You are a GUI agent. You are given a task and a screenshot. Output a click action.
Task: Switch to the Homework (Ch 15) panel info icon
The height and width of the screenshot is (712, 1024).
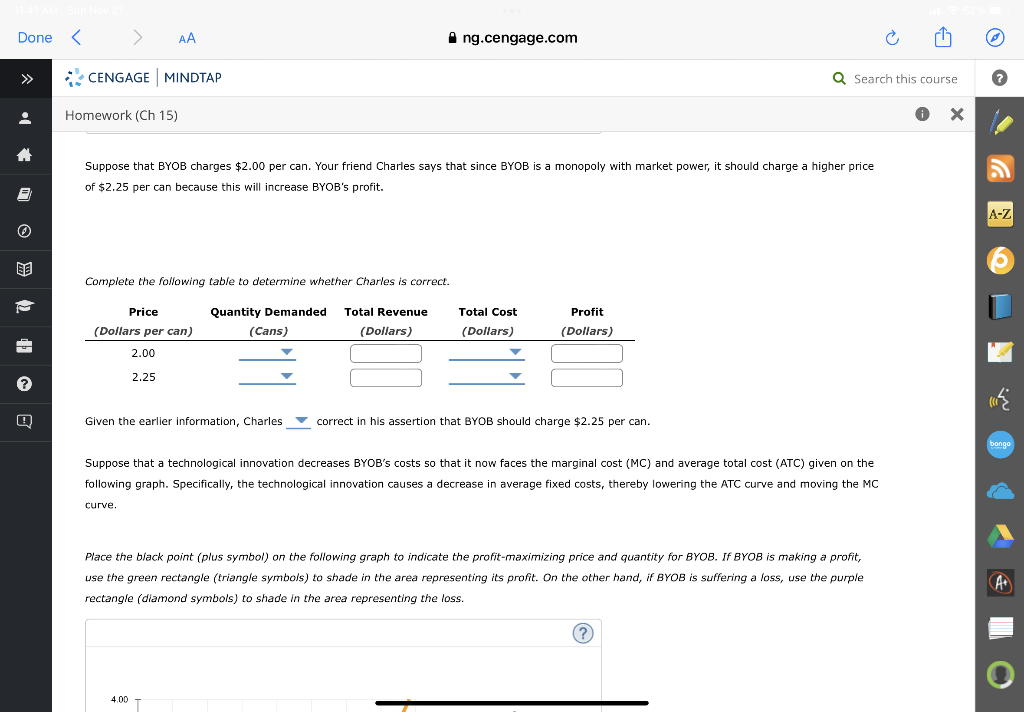922,114
